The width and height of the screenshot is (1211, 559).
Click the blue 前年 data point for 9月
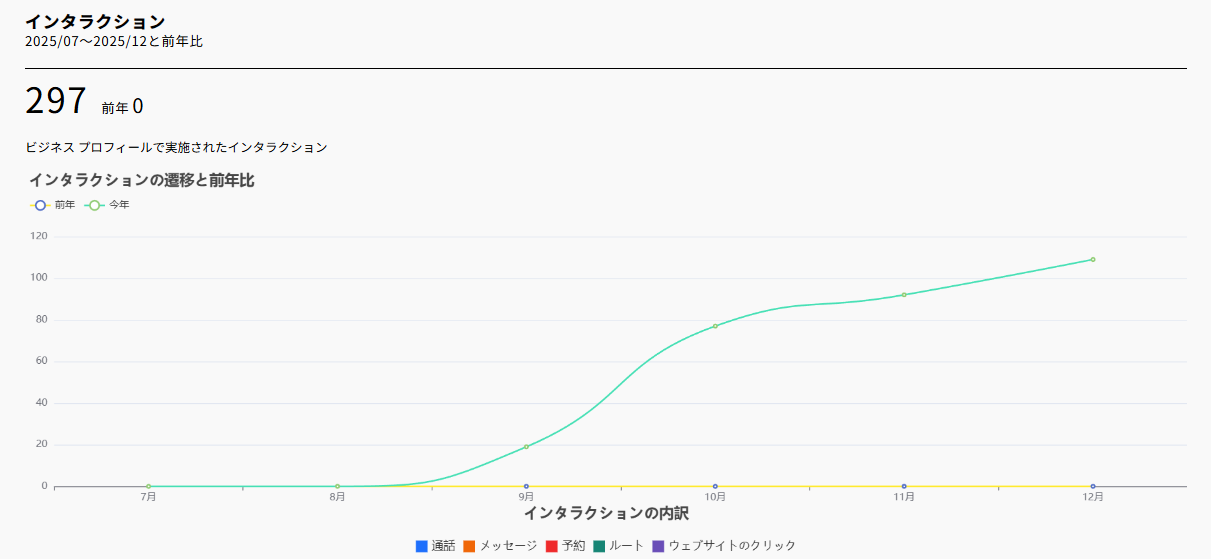(x=526, y=486)
